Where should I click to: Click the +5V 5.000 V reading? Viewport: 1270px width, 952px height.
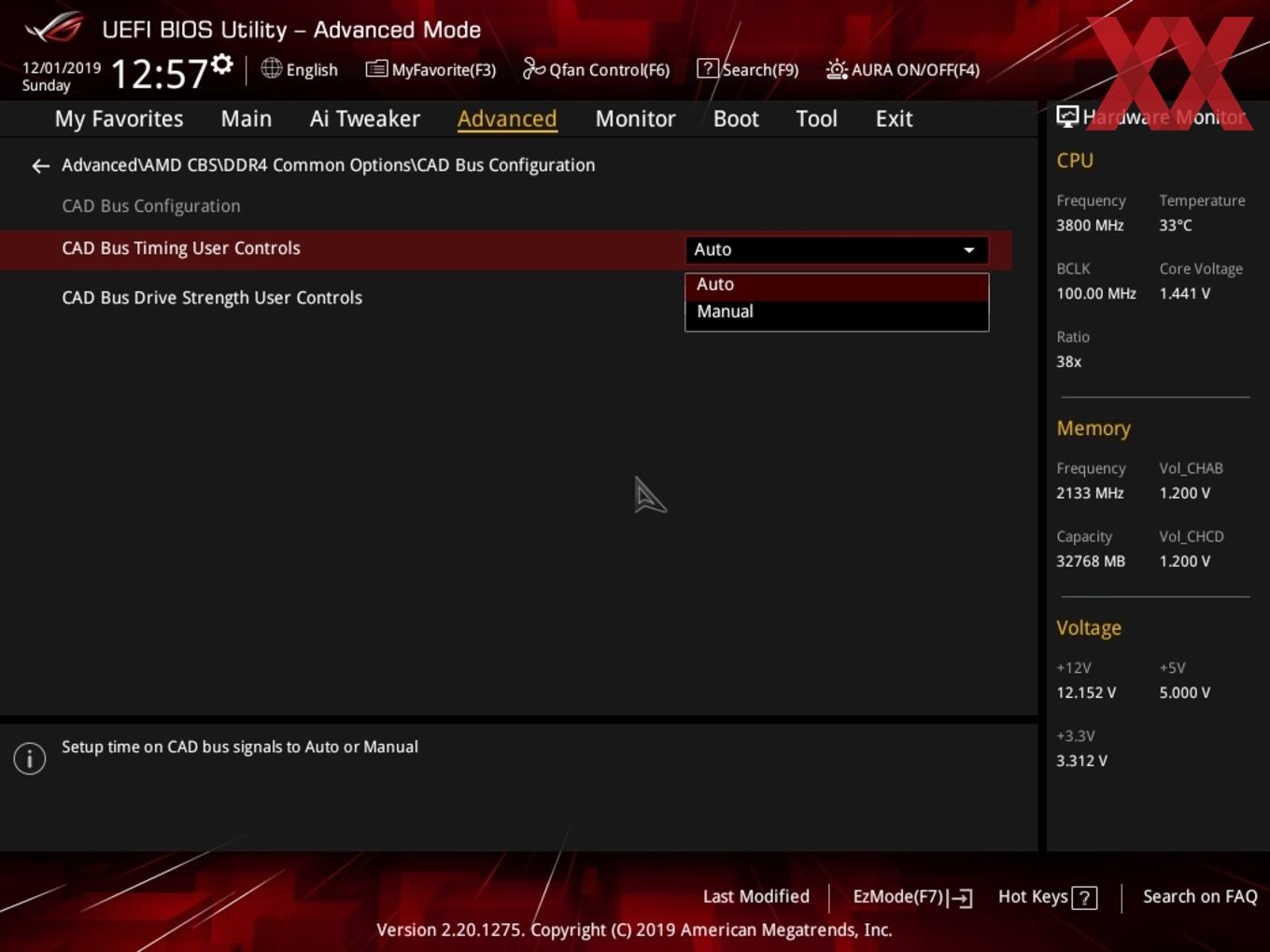[1185, 693]
